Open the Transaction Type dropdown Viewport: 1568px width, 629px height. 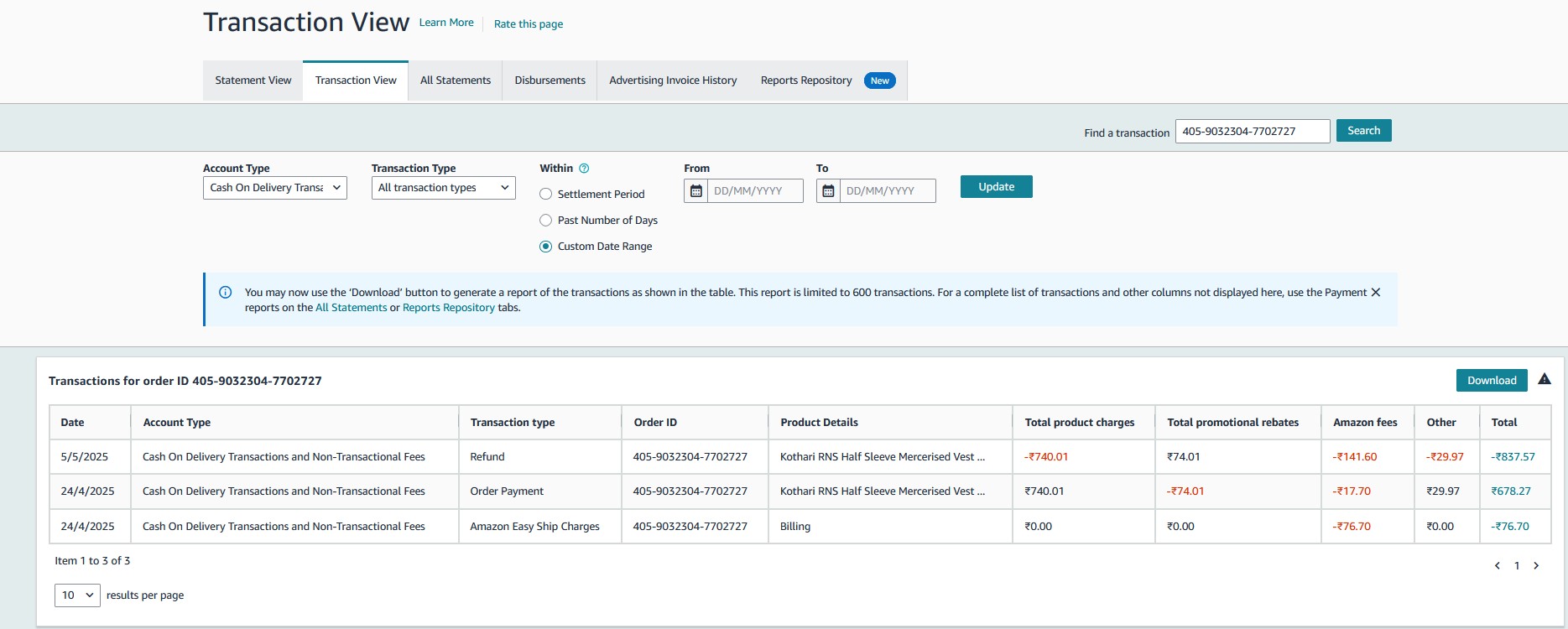[444, 188]
